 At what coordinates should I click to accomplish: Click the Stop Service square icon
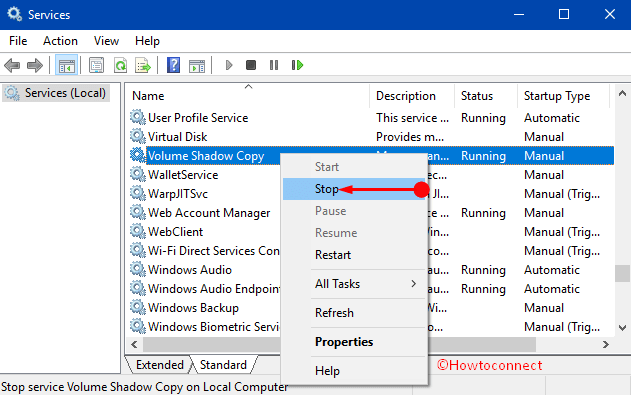click(251, 65)
